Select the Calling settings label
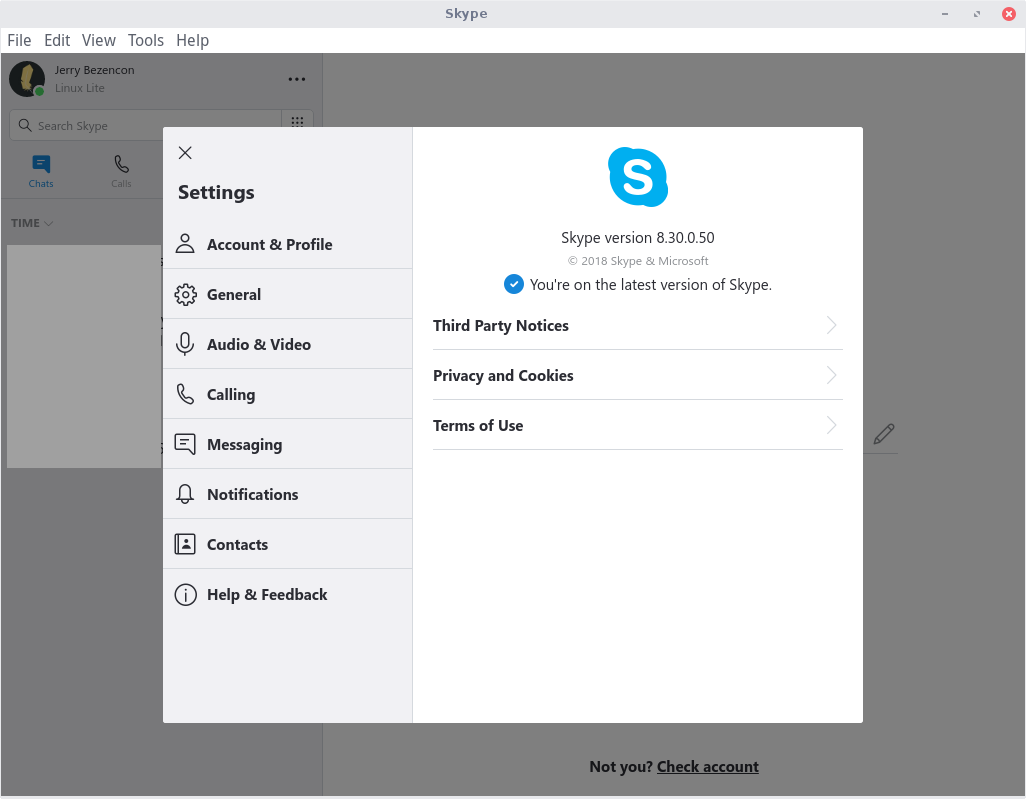The width and height of the screenshot is (1026, 799). pos(231,395)
